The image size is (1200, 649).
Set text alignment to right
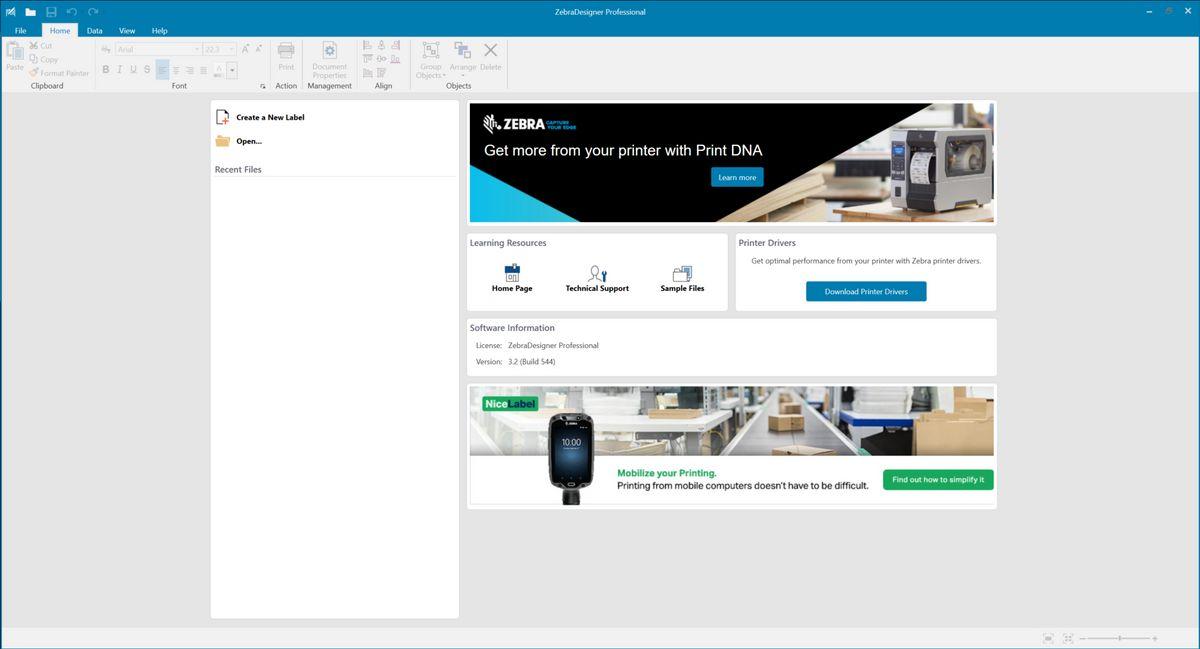(x=190, y=70)
